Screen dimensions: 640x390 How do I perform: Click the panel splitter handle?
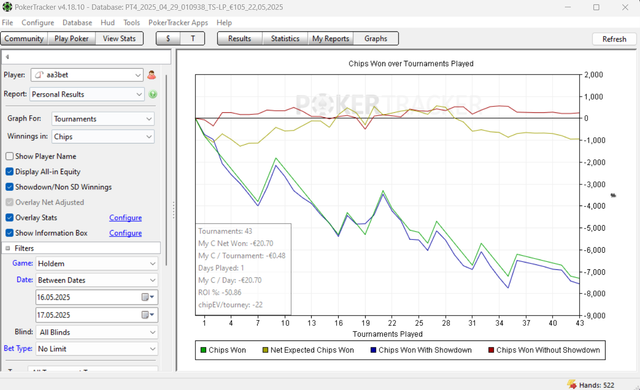coord(173,210)
